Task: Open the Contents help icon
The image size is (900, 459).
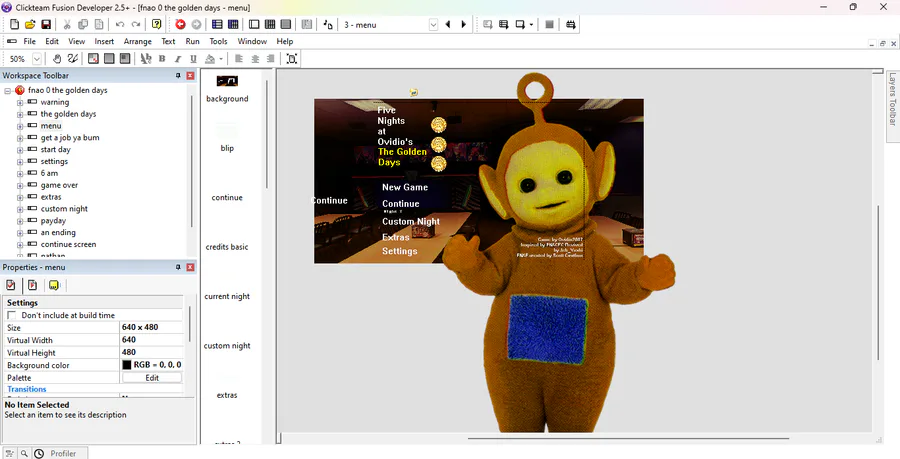Action: [157, 24]
